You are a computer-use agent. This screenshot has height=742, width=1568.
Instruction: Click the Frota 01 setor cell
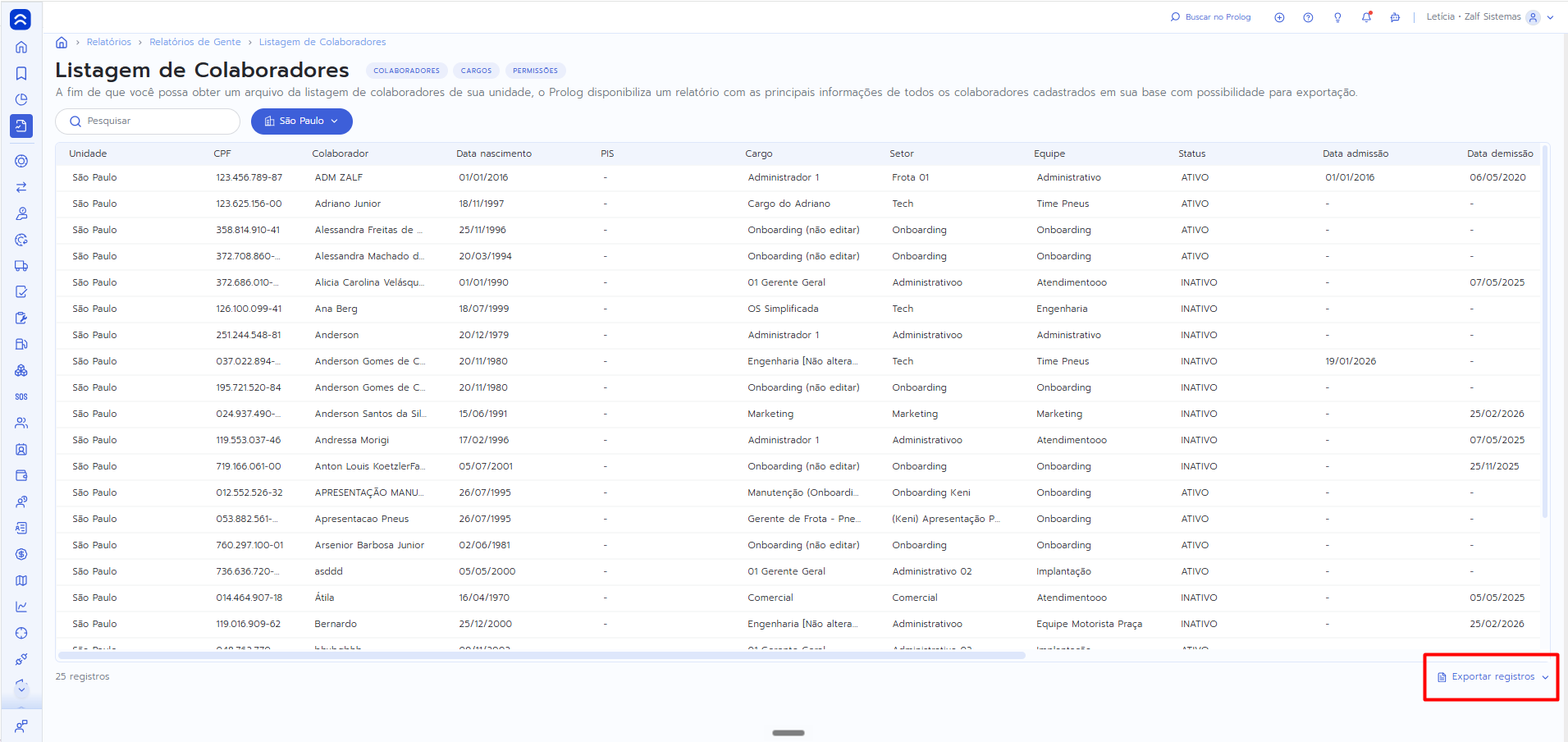[x=911, y=177]
